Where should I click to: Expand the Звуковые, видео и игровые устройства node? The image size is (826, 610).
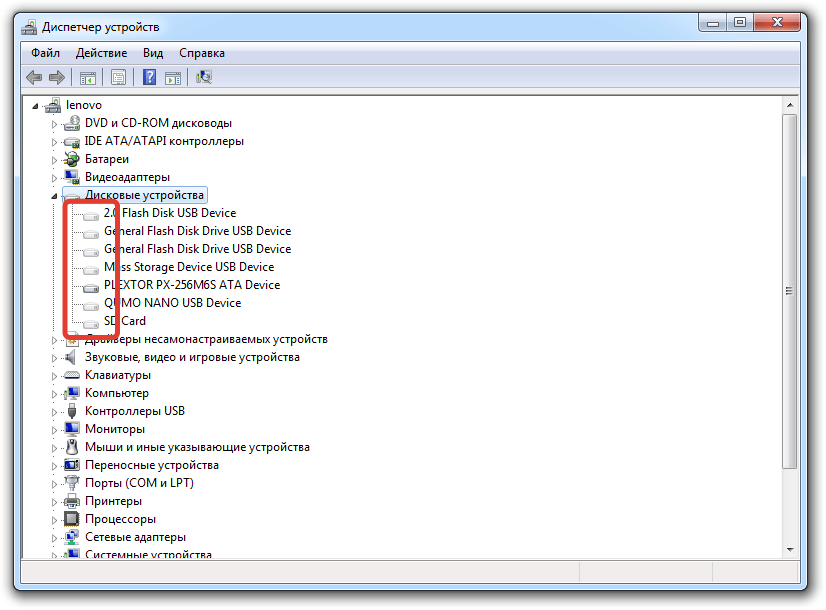click(54, 359)
